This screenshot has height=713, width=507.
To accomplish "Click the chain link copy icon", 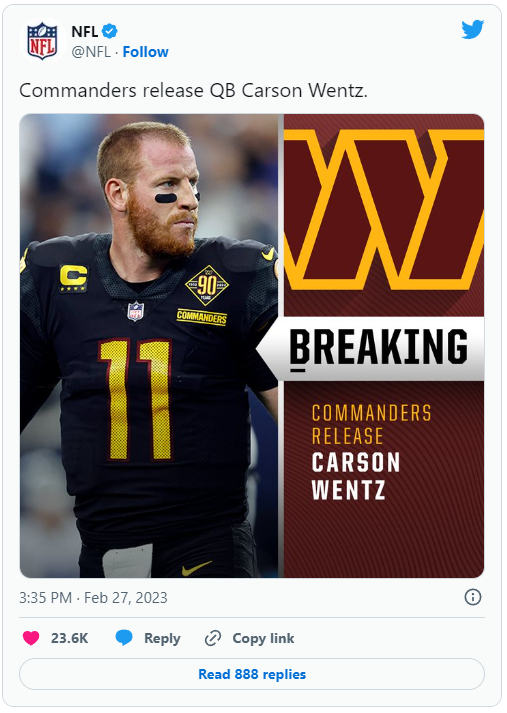I will point(213,638).
